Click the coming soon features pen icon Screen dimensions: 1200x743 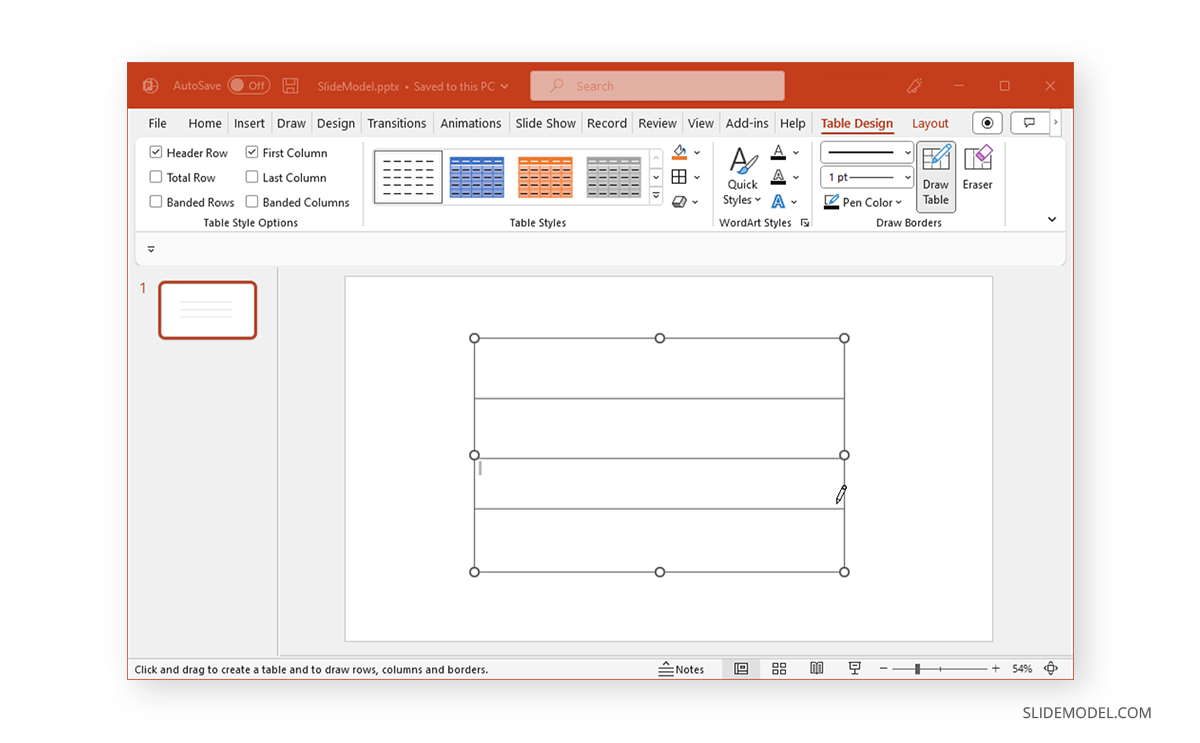[914, 86]
